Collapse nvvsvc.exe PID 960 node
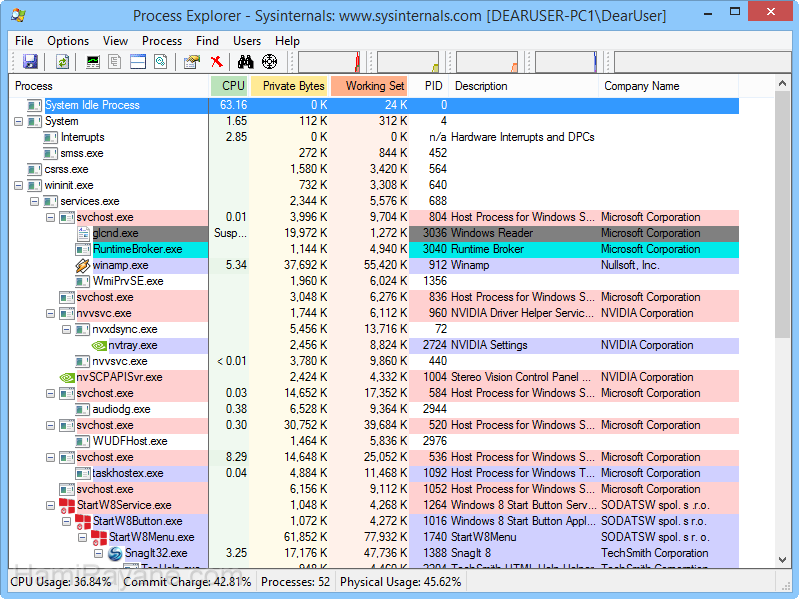The height and width of the screenshot is (599, 799). click(50, 313)
